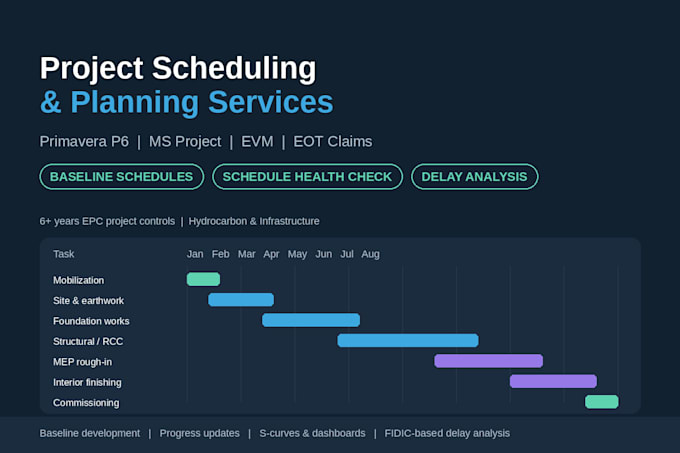
Task: Select the Site & earthwork blue bar
Action: 241,300
